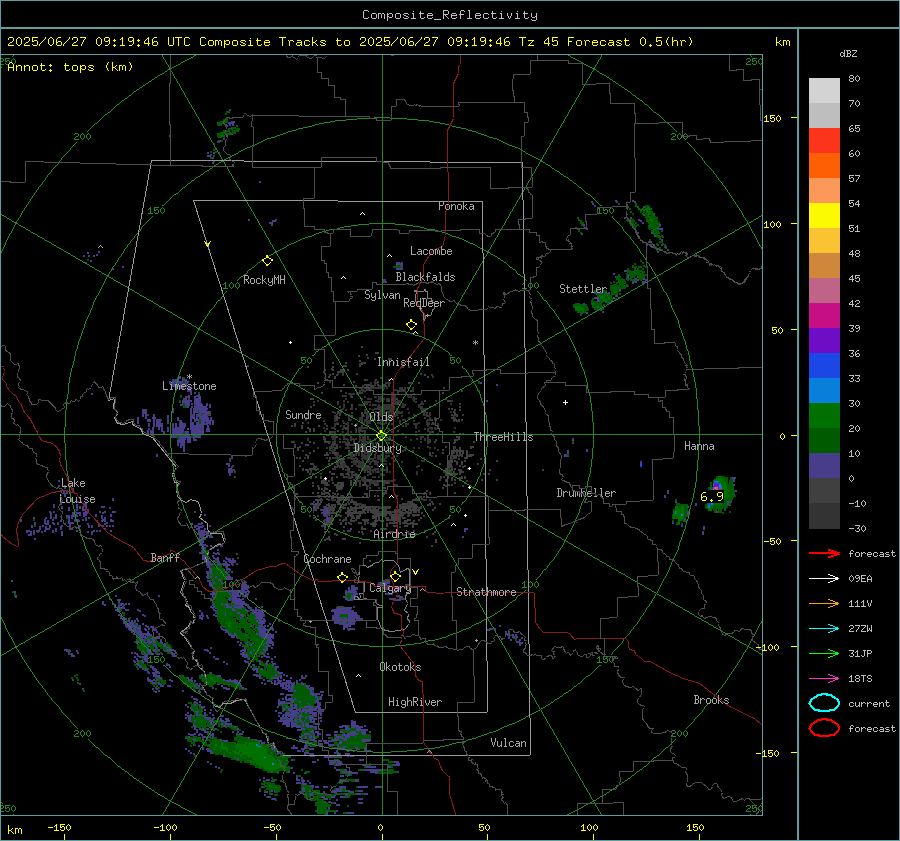The width and height of the screenshot is (900, 841).
Task: Click the Airdrie label
Action: pos(394,534)
